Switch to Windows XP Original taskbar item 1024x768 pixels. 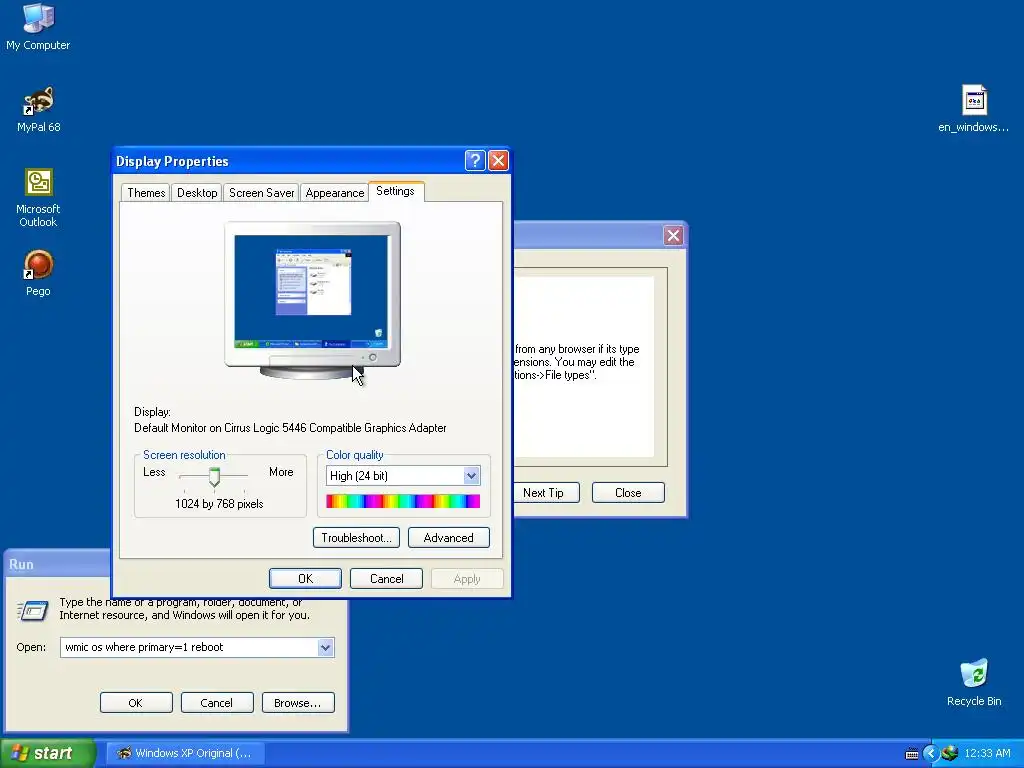(x=185, y=753)
